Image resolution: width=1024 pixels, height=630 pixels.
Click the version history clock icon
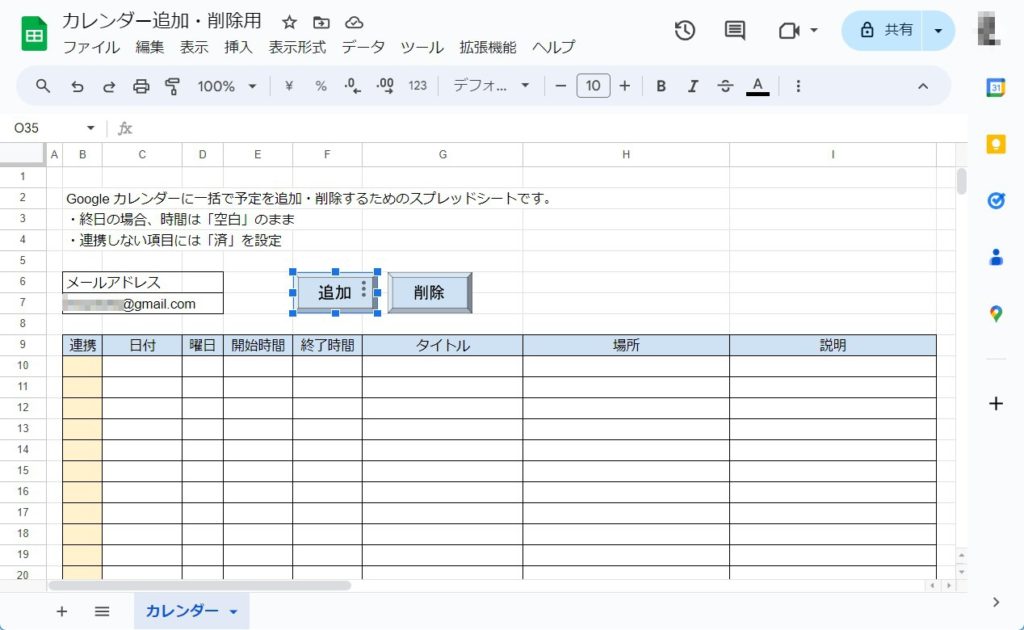coord(685,31)
